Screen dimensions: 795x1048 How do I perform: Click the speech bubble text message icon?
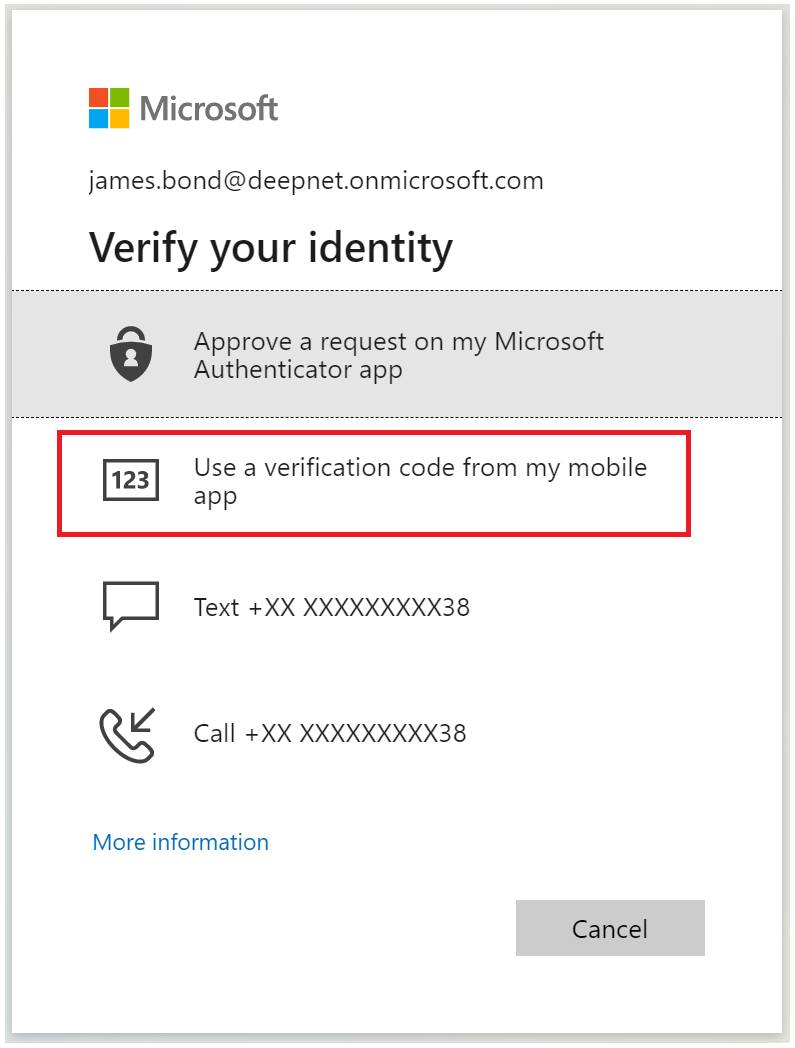pyautogui.click(x=131, y=606)
